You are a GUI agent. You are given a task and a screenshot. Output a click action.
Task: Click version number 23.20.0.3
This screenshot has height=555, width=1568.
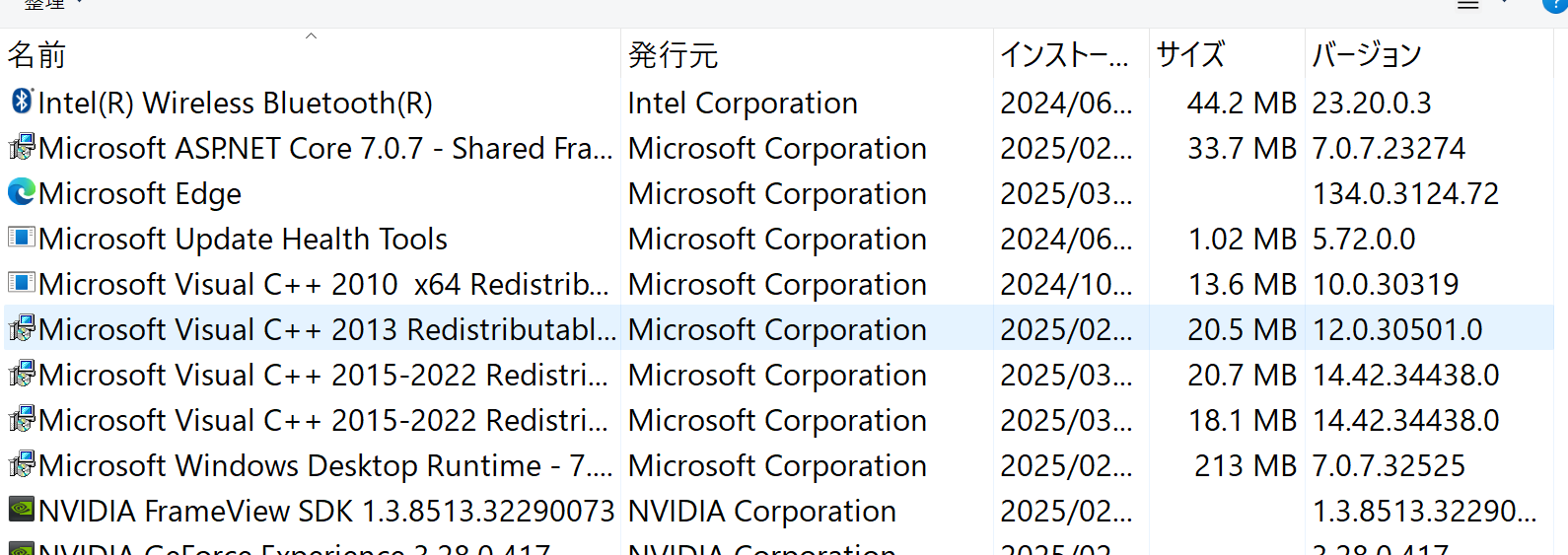pos(1372,103)
